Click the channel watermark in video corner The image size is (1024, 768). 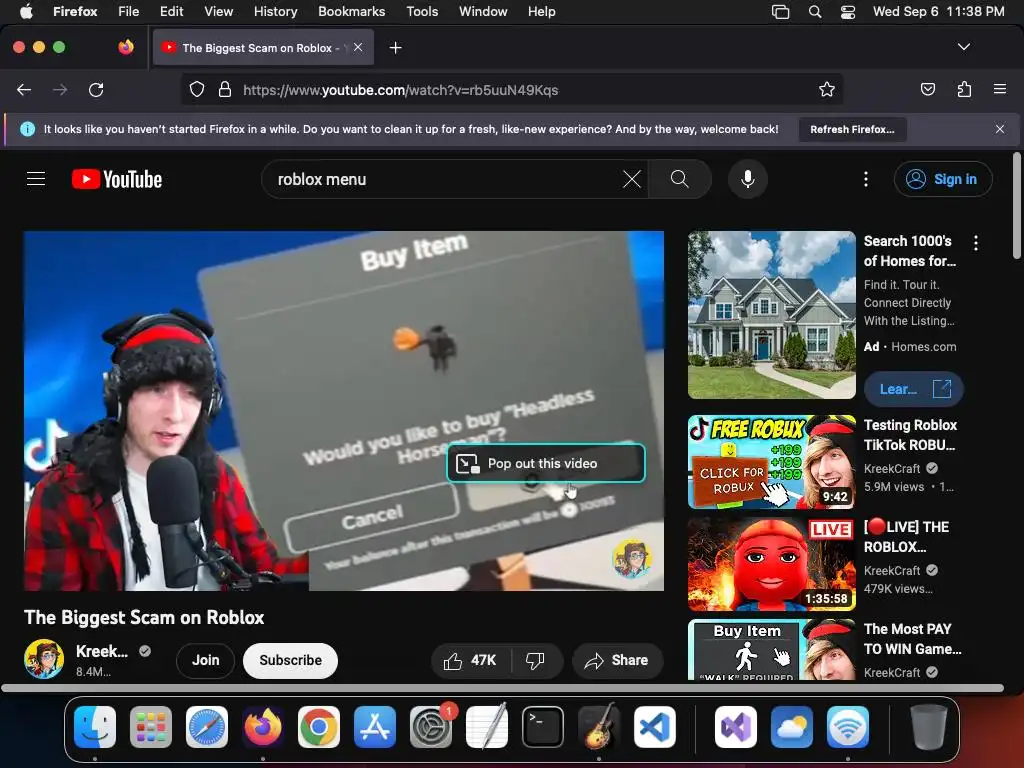(x=632, y=558)
